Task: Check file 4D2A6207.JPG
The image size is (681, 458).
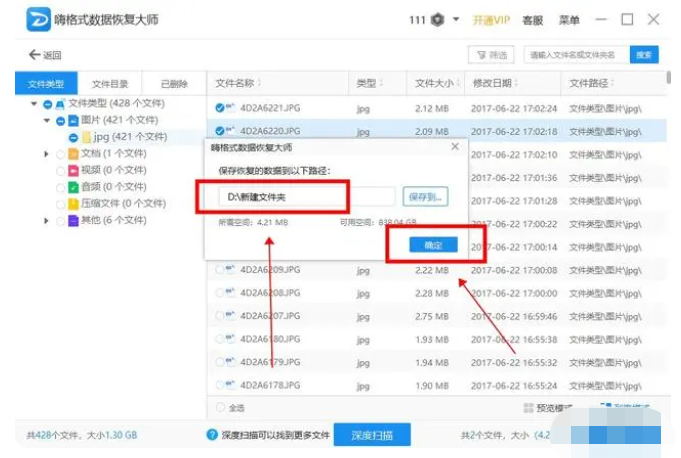Action: (219, 316)
